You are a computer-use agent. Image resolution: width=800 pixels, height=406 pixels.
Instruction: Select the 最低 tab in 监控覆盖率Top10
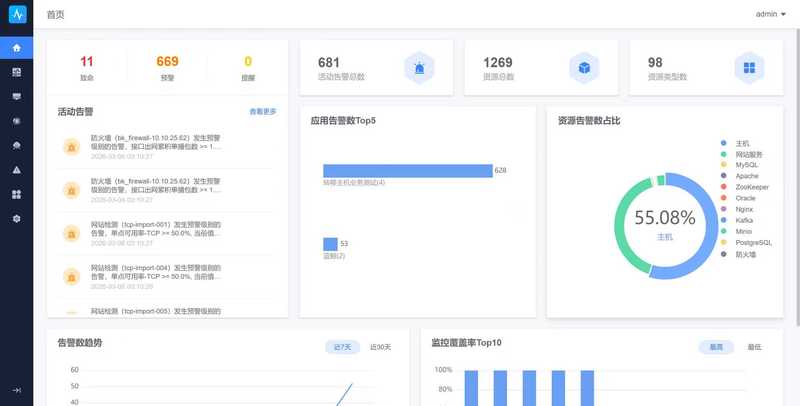pyautogui.click(x=754, y=347)
